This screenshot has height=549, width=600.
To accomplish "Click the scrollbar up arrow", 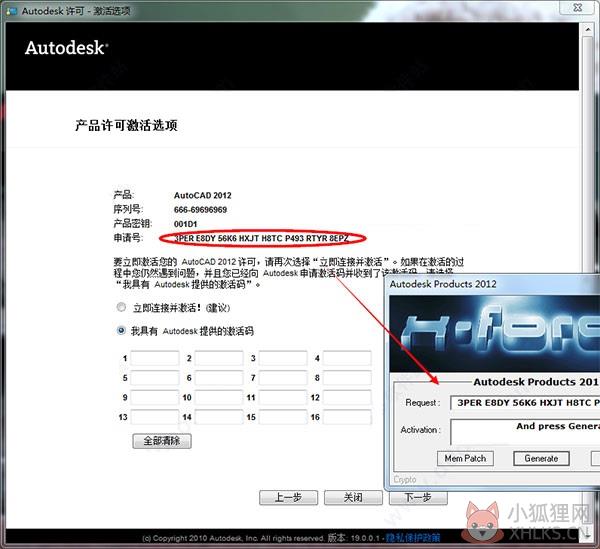I will point(588,29).
